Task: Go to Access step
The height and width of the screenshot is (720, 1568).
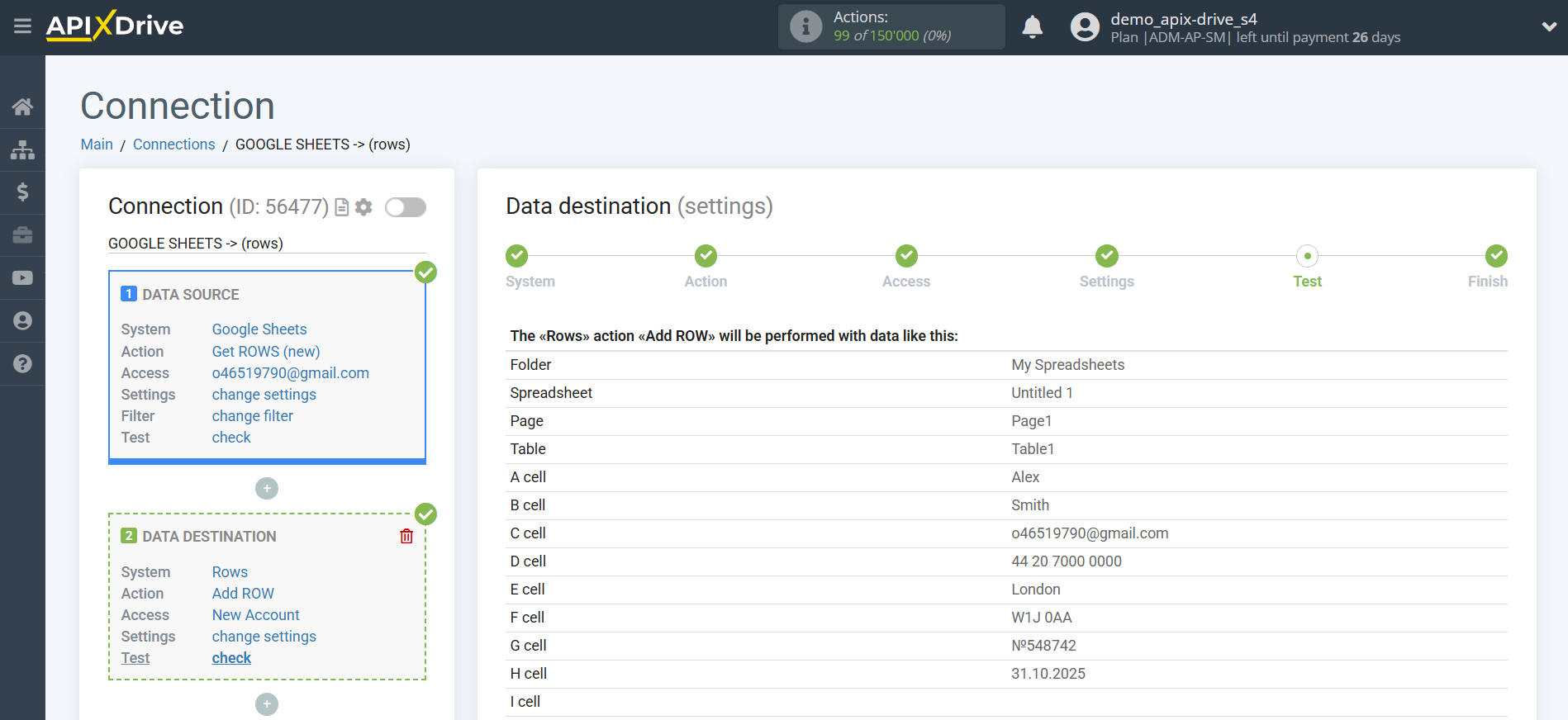Action: (906, 256)
